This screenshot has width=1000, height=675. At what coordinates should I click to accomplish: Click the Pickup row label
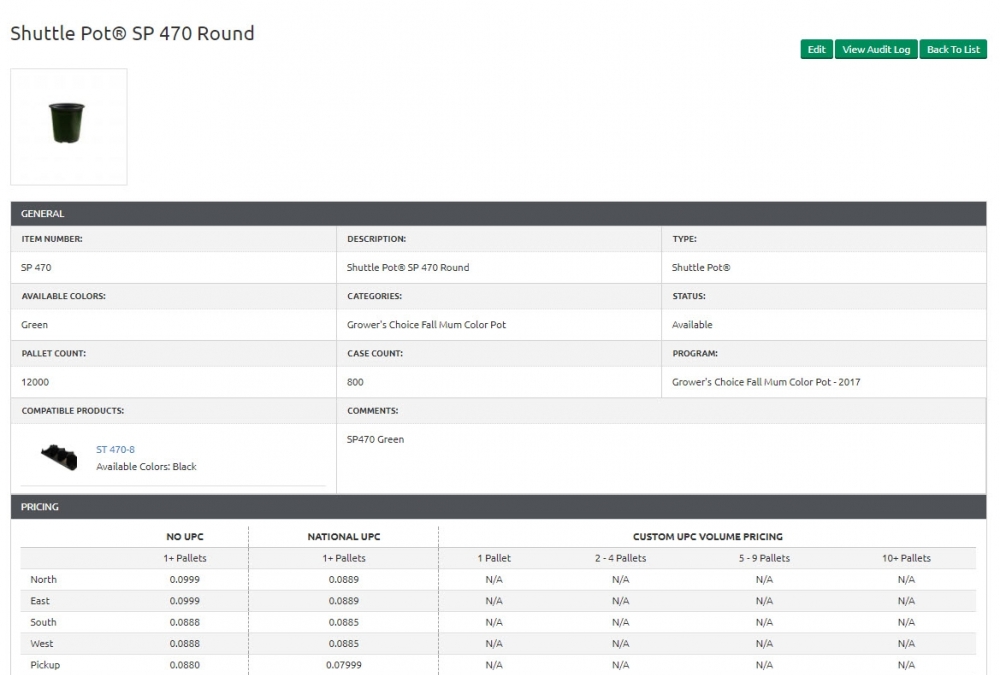[x=45, y=665]
